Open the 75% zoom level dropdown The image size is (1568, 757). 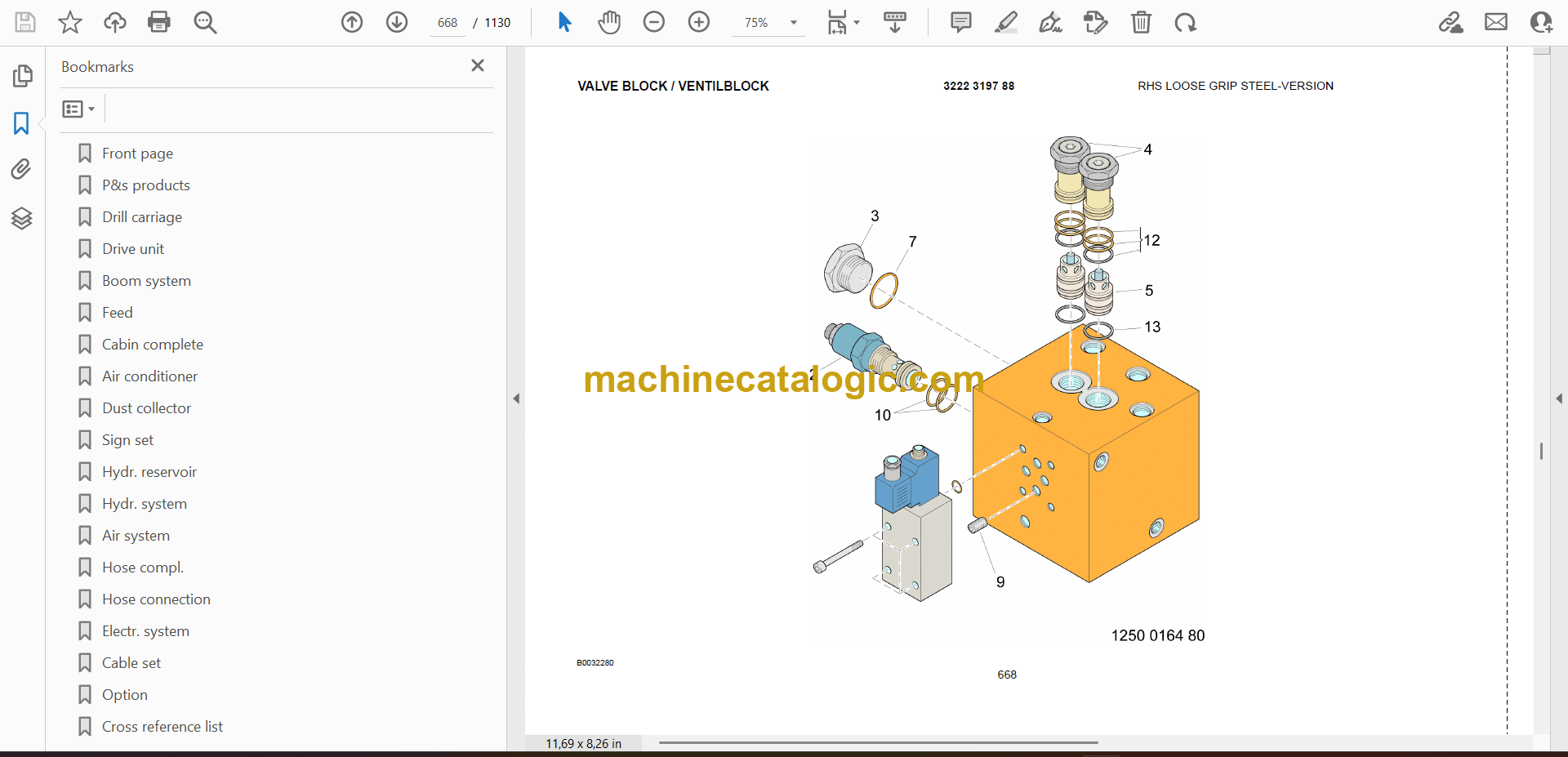793,23
